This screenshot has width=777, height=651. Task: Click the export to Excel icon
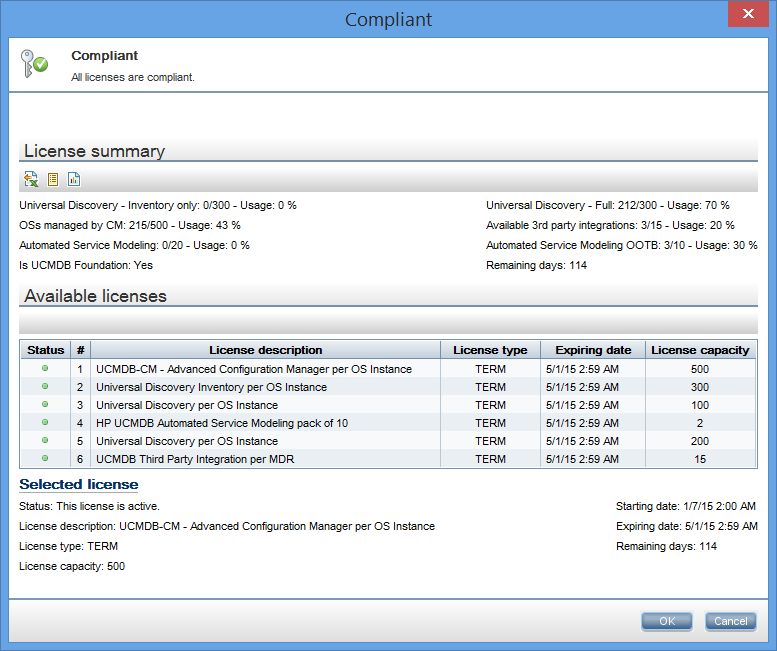31,179
